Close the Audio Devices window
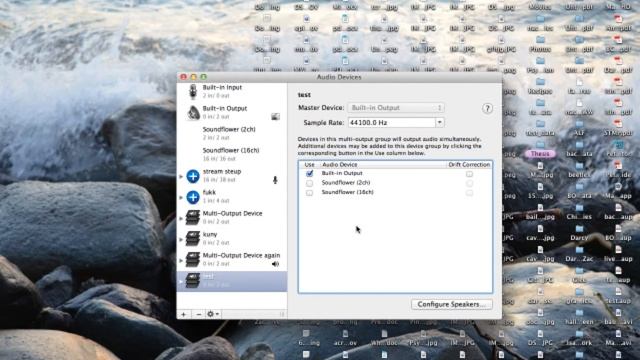The height and width of the screenshot is (360, 640). (184, 77)
